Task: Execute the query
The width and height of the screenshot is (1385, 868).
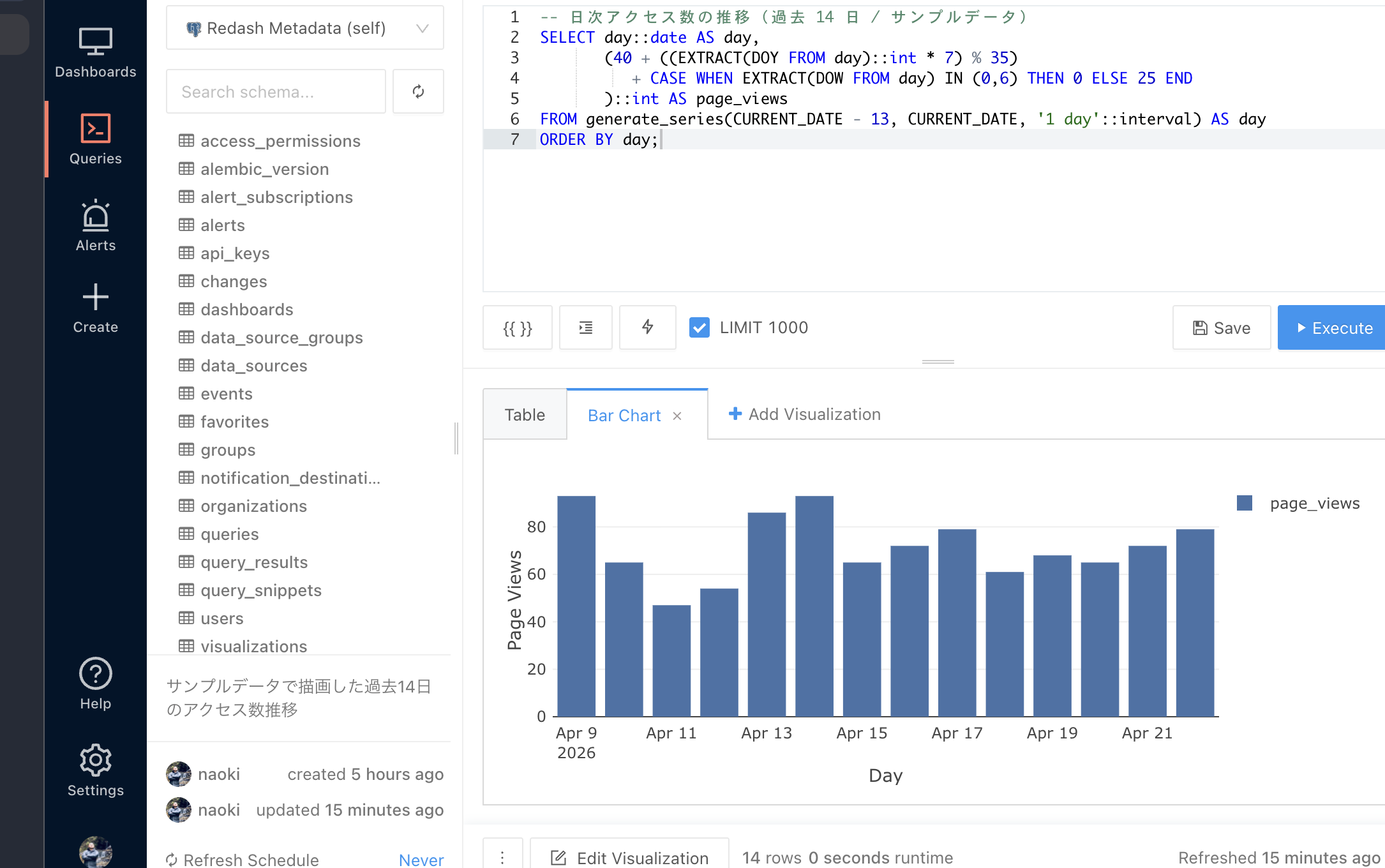Action: pos(1332,327)
